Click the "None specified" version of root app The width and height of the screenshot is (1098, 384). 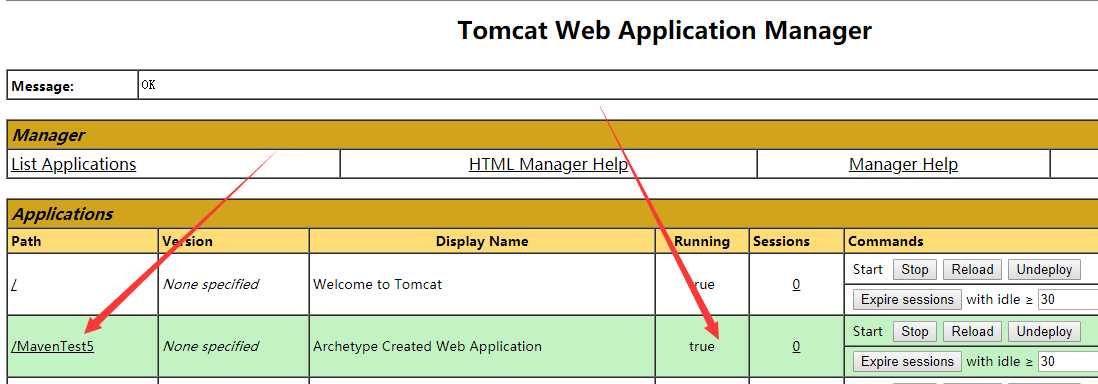(211, 284)
